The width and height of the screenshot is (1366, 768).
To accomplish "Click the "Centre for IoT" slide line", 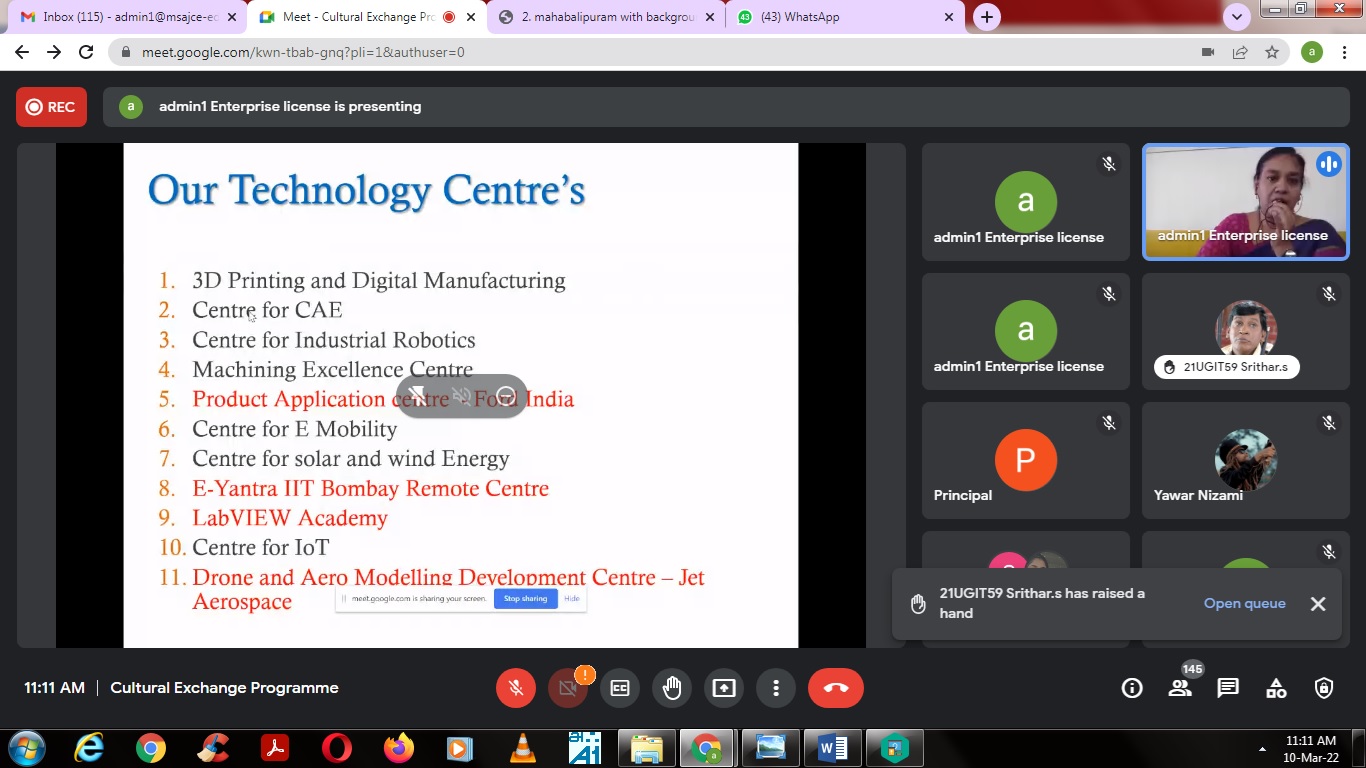I will coord(260,547).
